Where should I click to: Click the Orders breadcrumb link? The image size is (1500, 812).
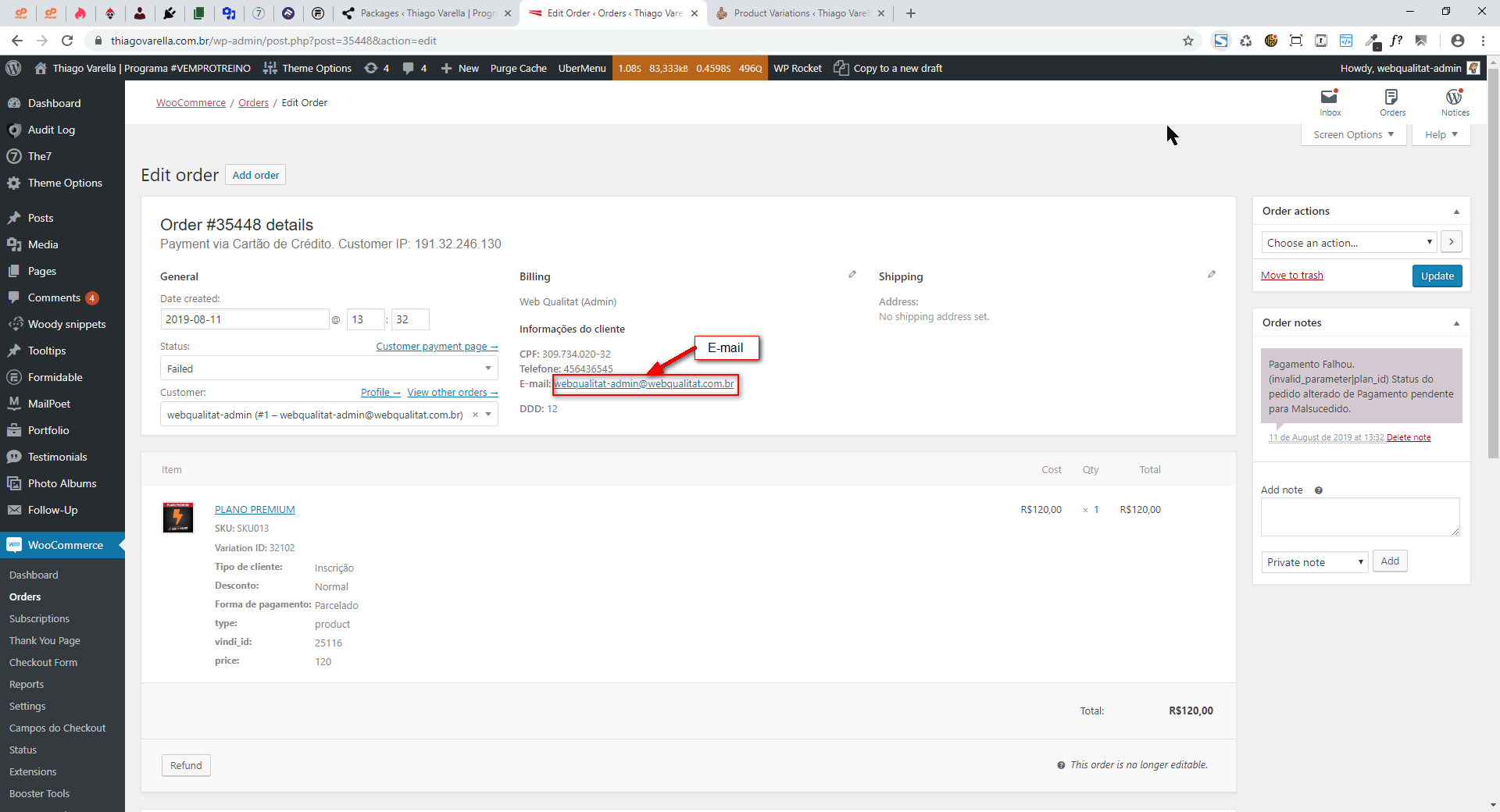(253, 102)
